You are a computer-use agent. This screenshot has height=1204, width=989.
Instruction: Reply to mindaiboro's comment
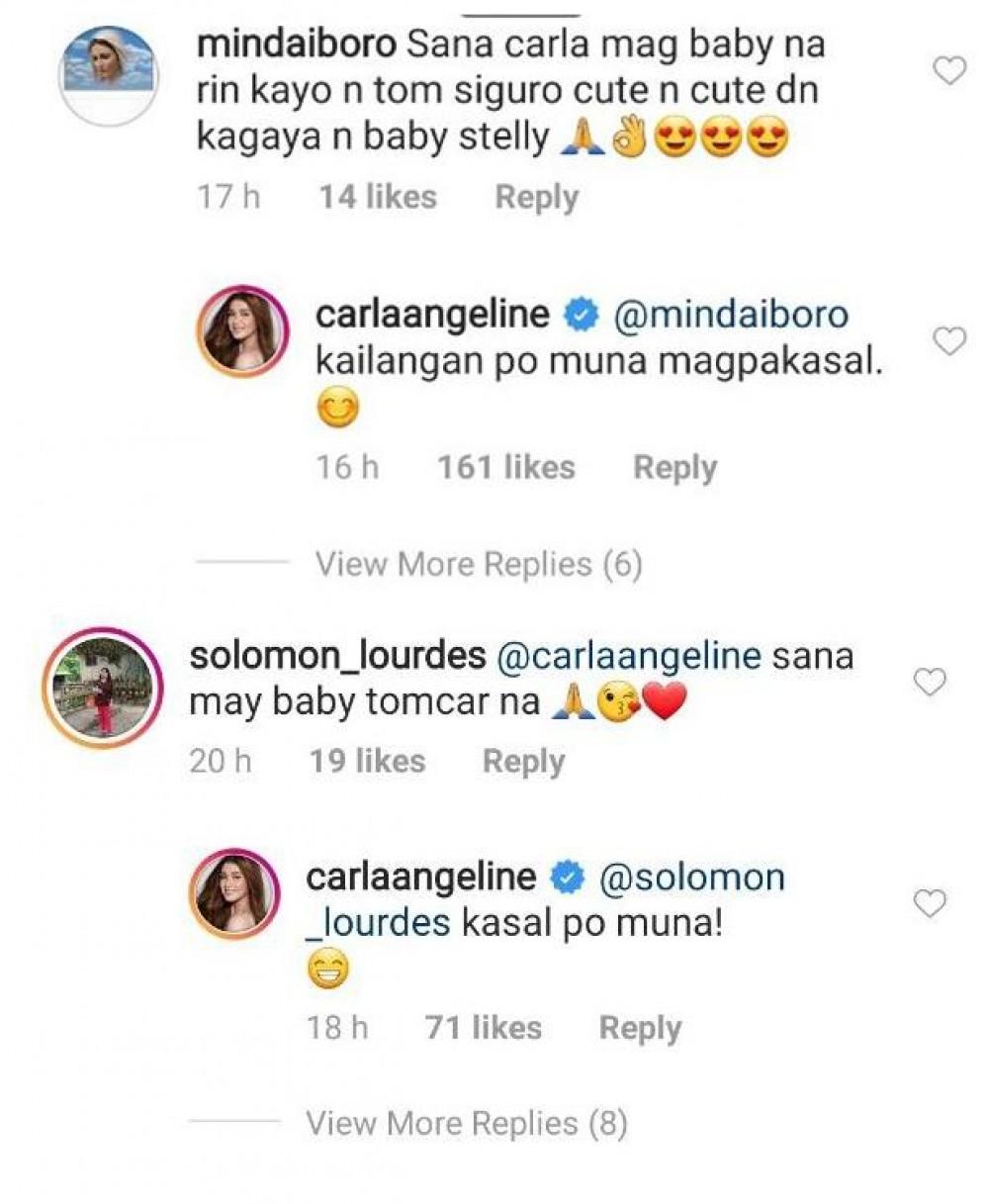click(x=536, y=197)
